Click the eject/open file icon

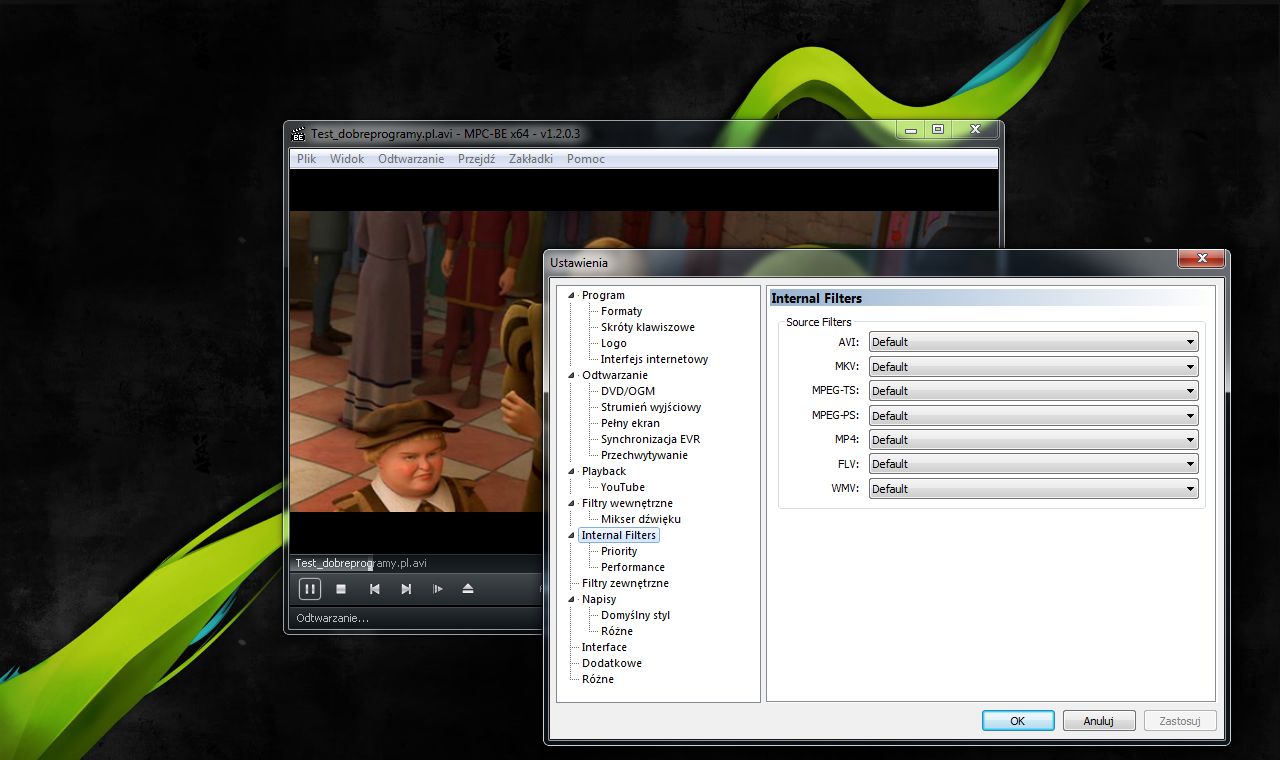coord(468,589)
